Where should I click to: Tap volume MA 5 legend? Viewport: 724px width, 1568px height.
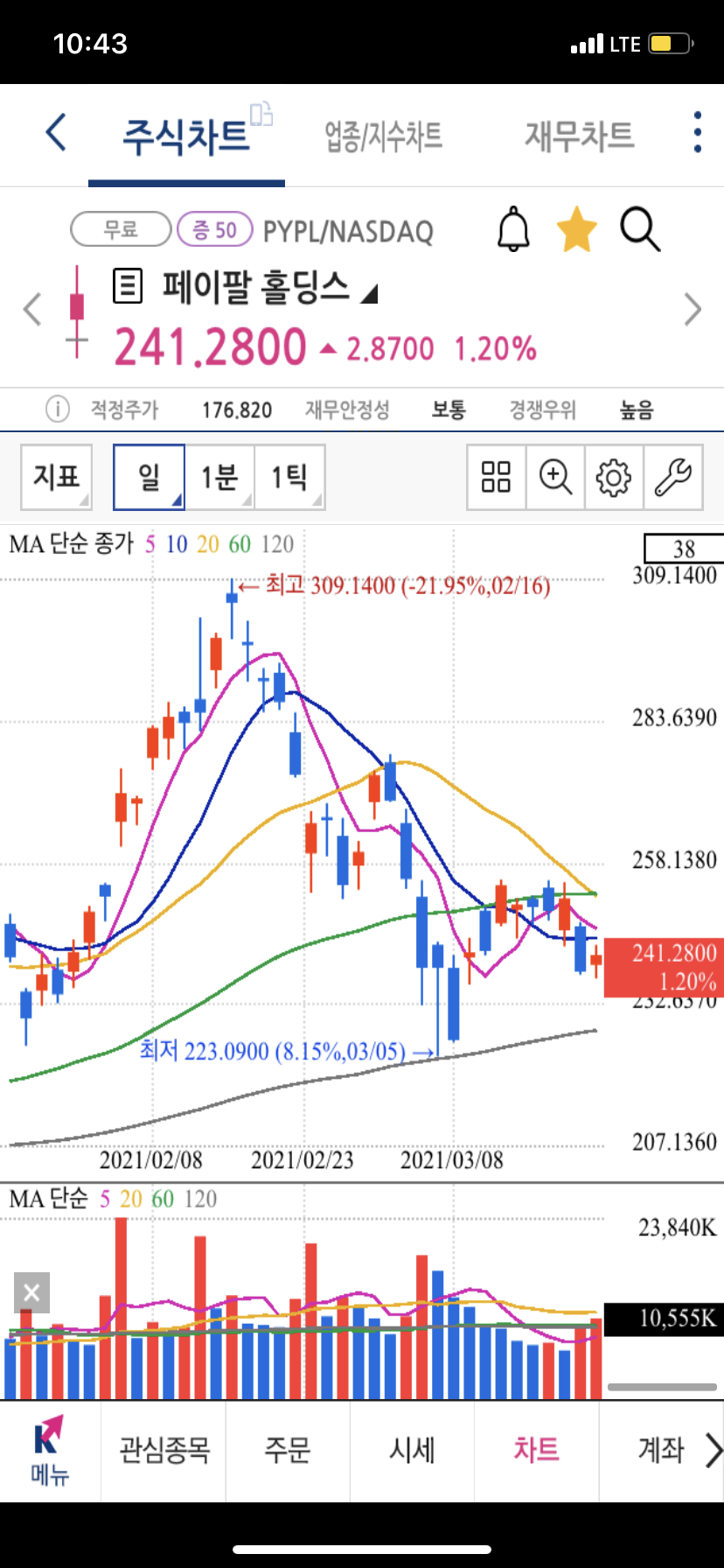click(105, 1199)
